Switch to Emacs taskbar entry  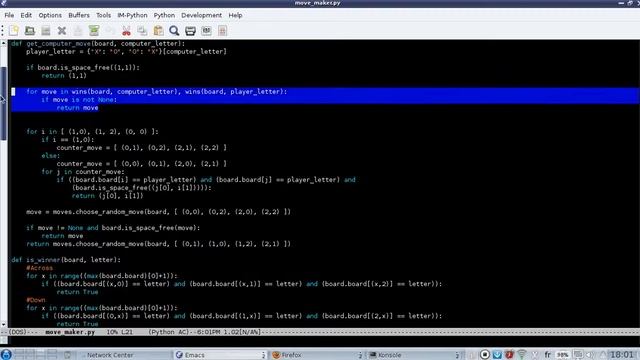[220, 355]
